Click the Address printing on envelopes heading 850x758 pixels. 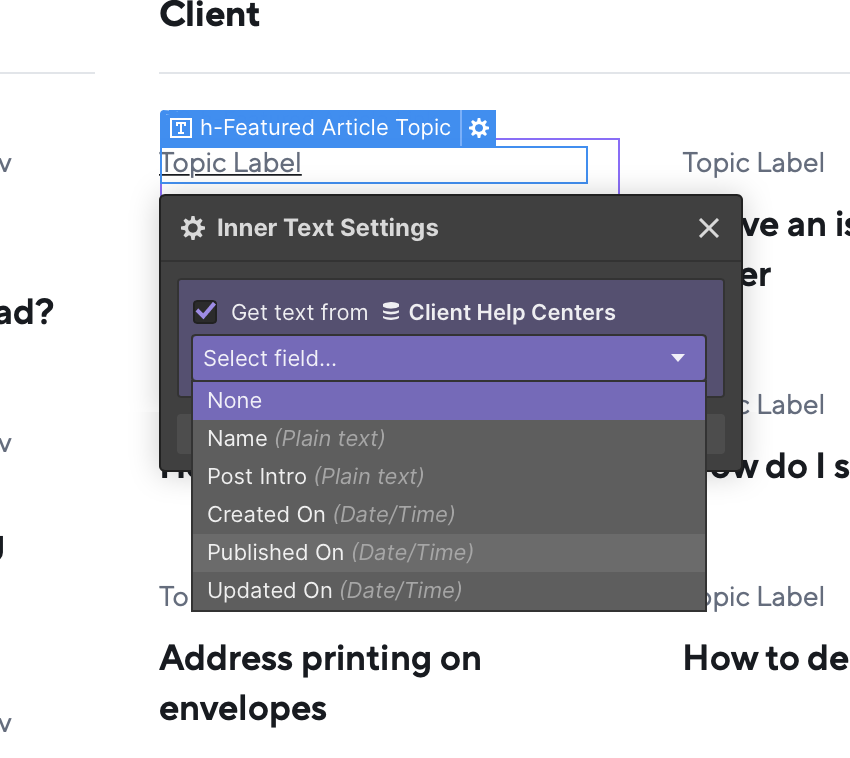pyautogui.click(x=320, y=683)
